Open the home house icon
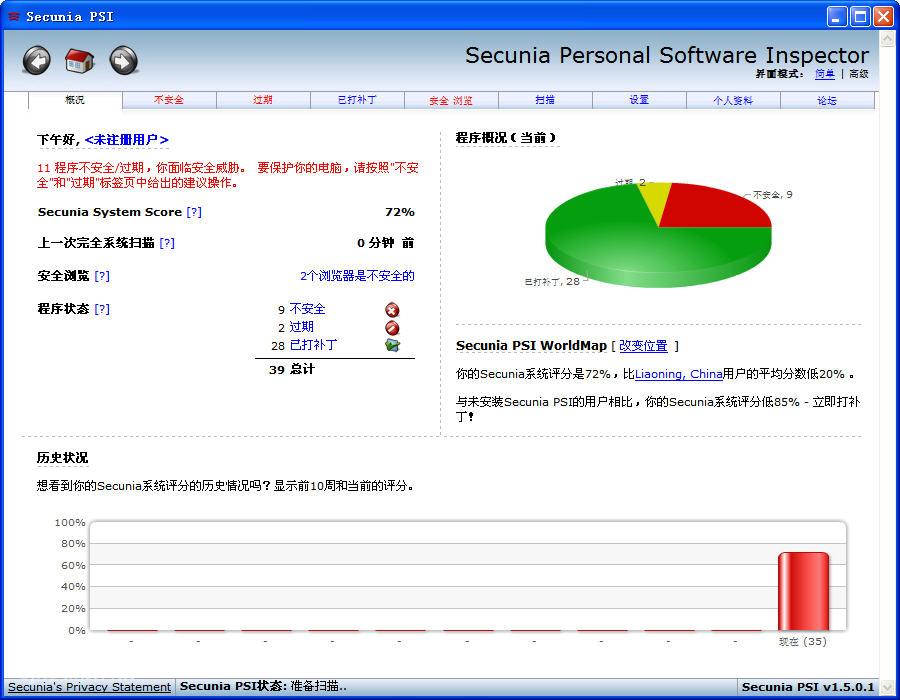900x700 pixels. (x=79, y=60)
